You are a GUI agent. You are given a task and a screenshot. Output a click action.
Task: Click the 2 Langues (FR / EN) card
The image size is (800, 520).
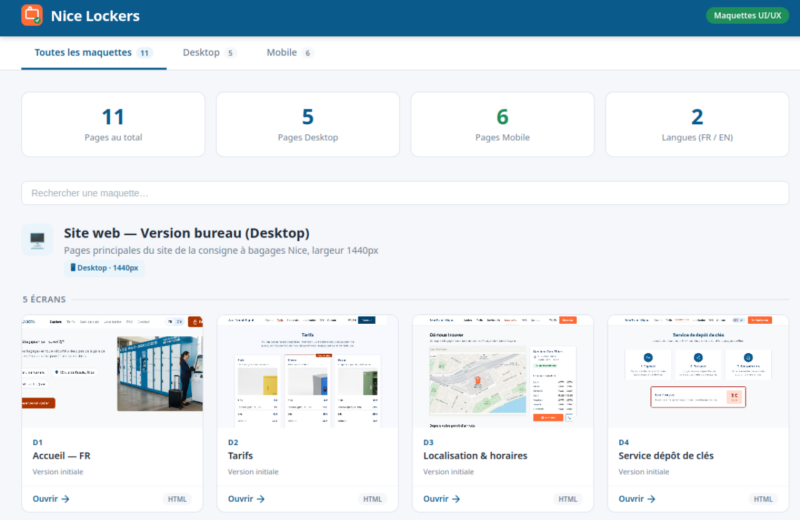697,125
